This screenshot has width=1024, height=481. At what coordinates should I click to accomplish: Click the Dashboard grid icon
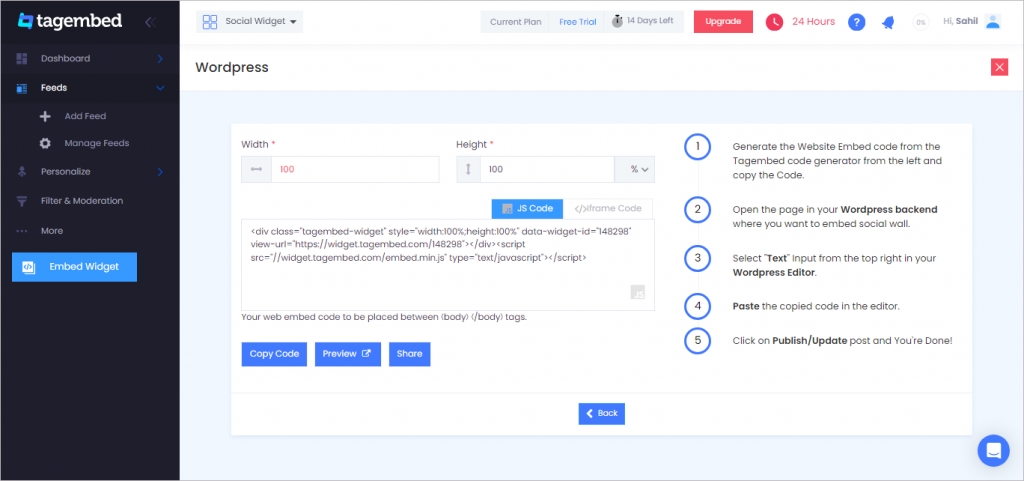tap(22, 59)
